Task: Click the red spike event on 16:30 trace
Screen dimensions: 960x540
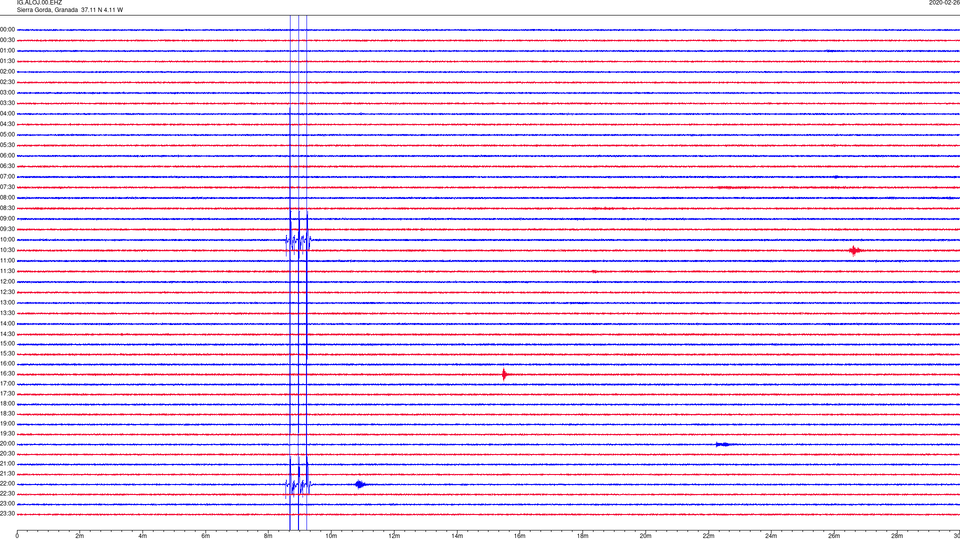Action: (504, 374)
